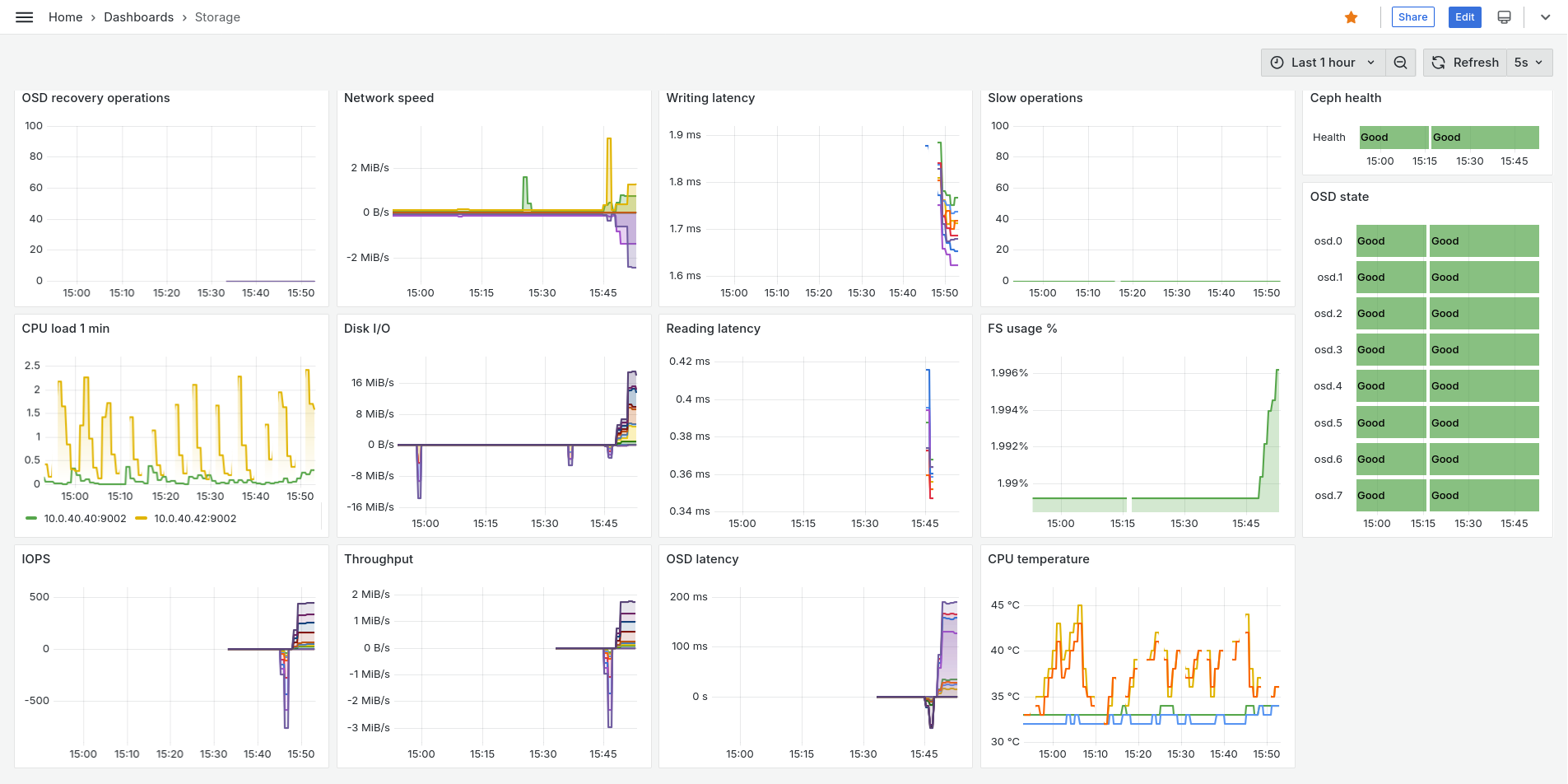
Task: Collapse the top toolbar with chevron
Action: (1545, 17)
